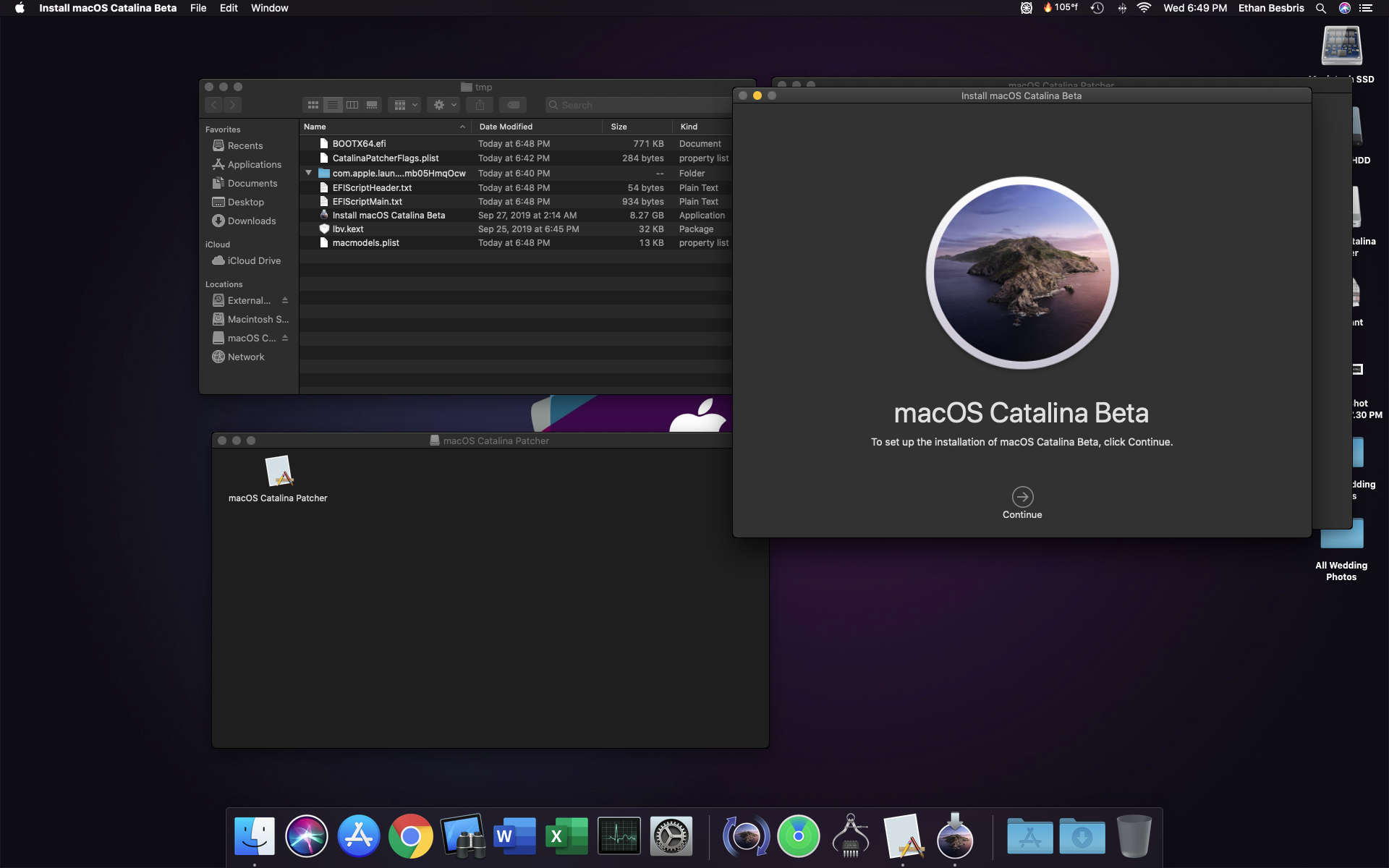
Task: Select Install macOS Catalina Beta file row
Action: point(516,216)
